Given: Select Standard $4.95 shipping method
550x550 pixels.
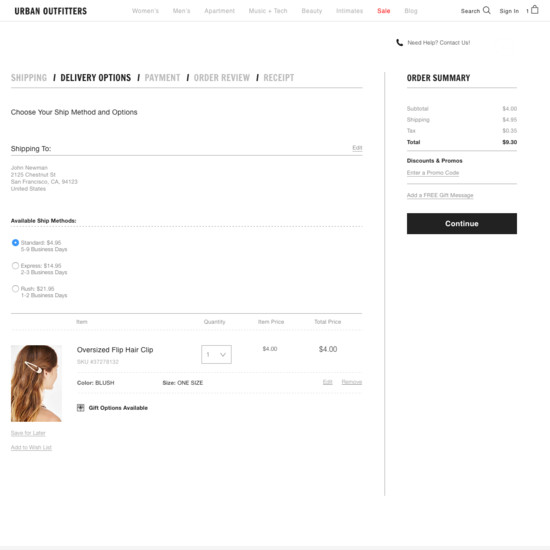Looking at the screenshot, I should pos(15,243).
